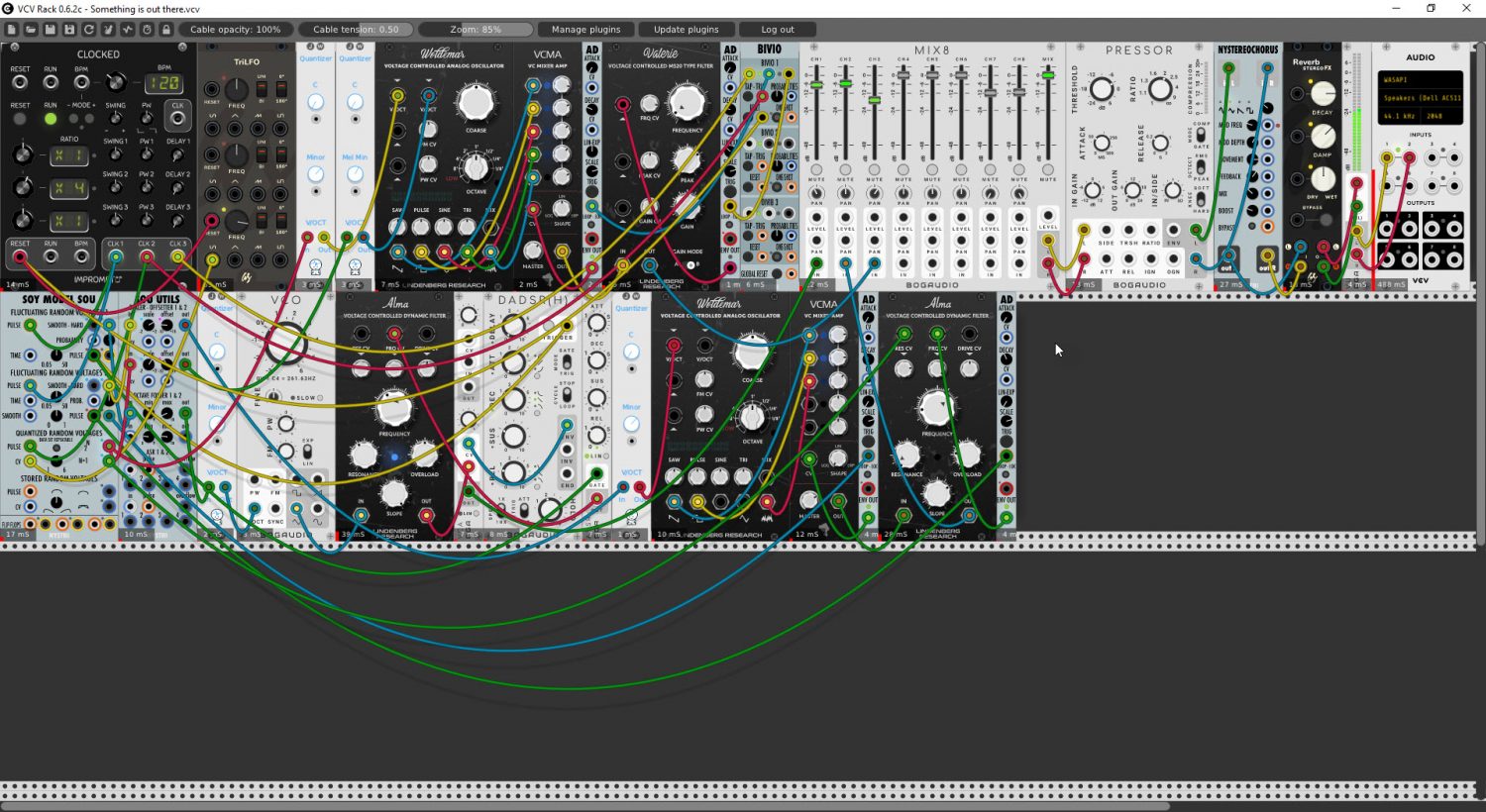Toggle the power meter stopwatch icon
The height and width of the screenshot is (812, 1486).
pyautogui.click(x=147, y=30)
